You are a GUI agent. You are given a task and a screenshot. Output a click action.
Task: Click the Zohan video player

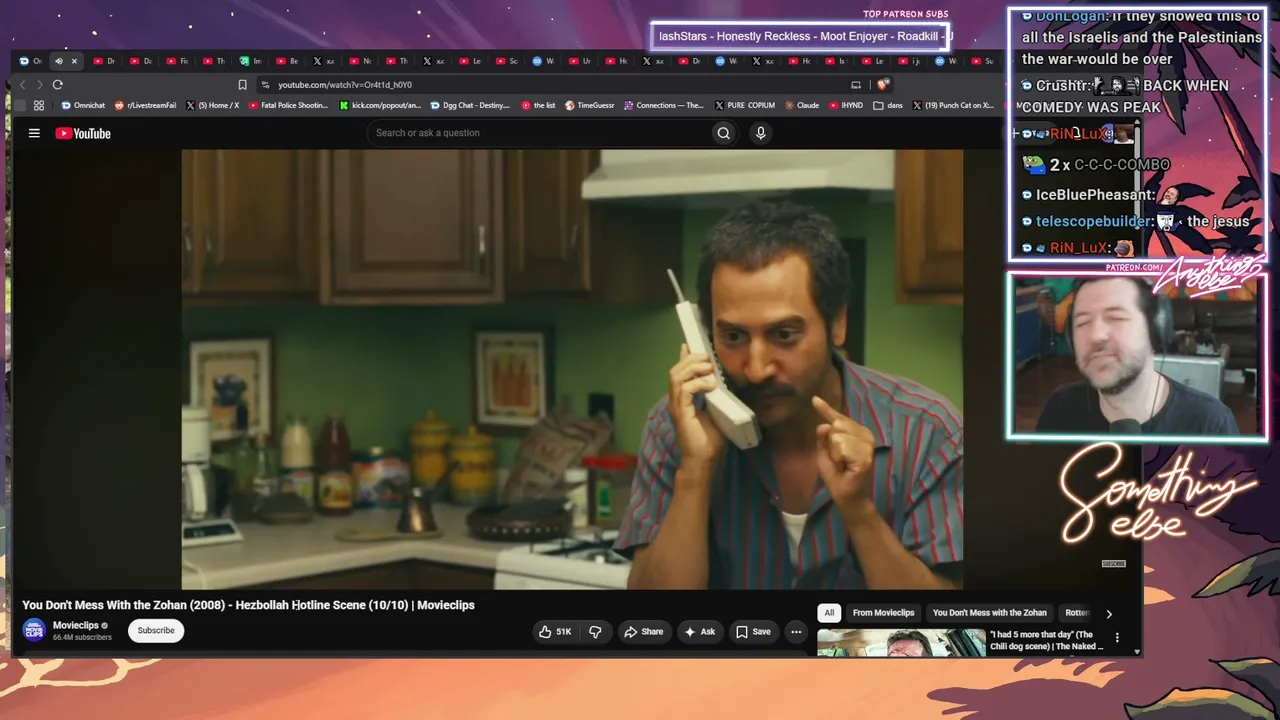[x=572, y=369]
